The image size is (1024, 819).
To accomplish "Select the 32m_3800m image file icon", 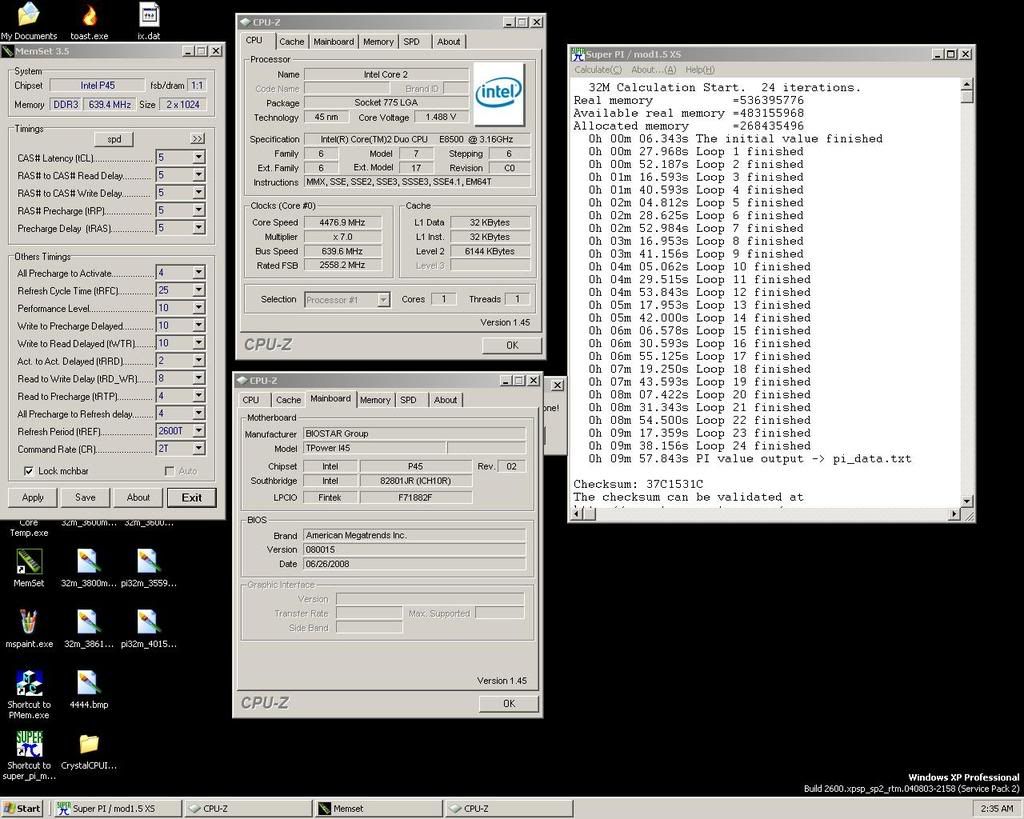I will (88, 562).
